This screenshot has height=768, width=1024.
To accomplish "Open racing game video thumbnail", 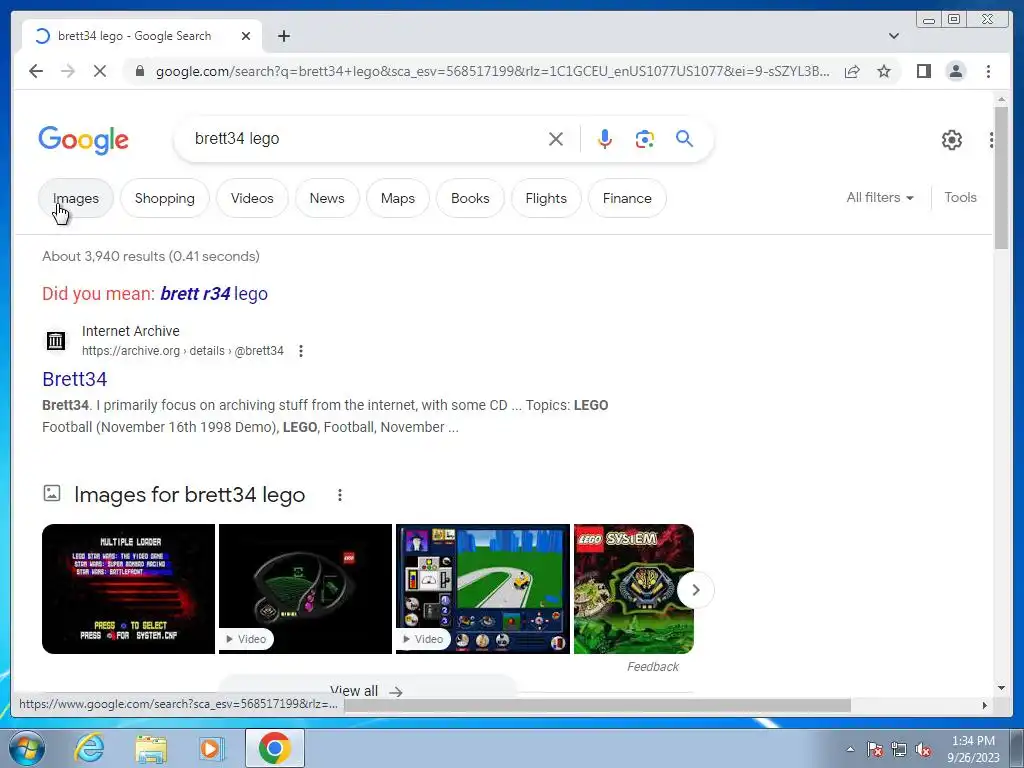I will 483,588.
